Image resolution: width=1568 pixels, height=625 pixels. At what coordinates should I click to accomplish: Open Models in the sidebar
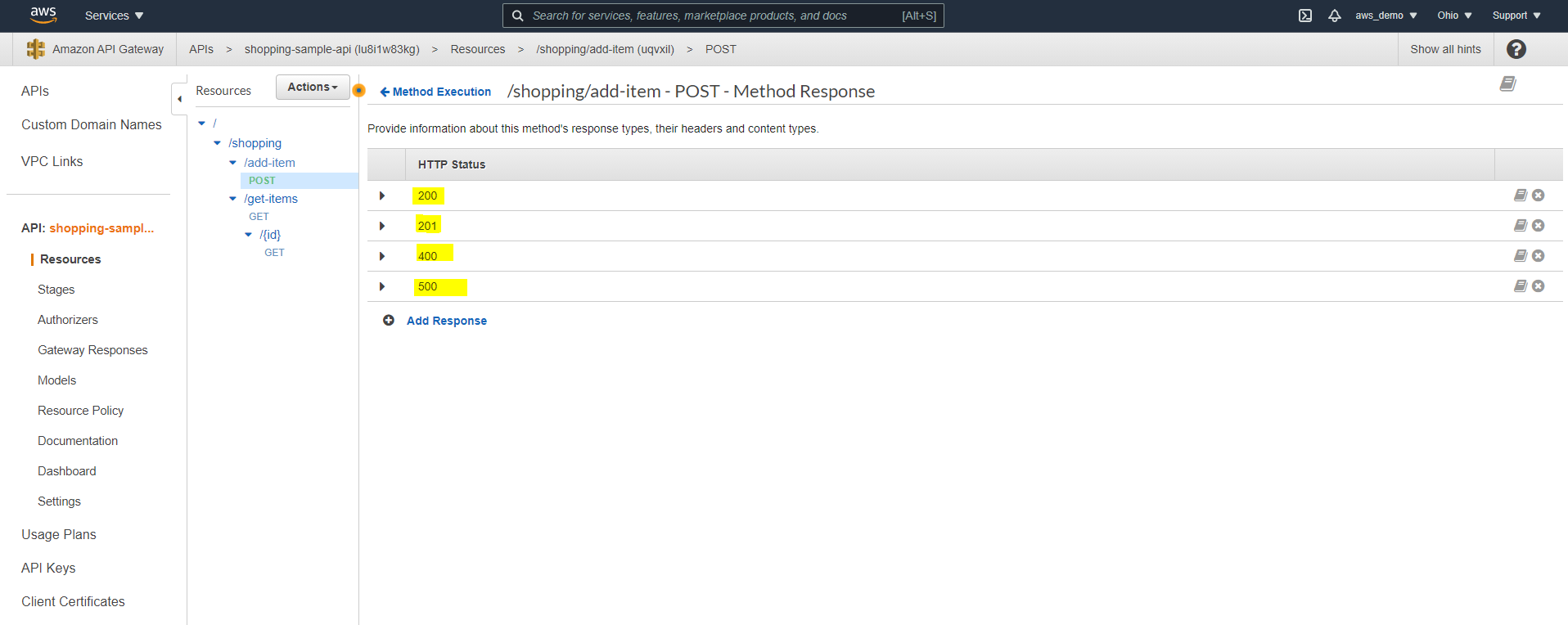click(x=56, y=380)
